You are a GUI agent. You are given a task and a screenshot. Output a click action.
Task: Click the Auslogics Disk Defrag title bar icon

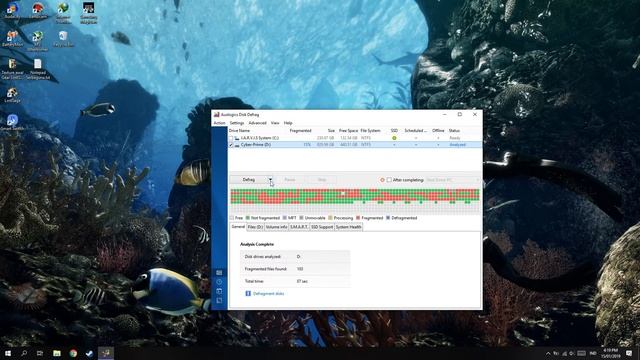217,115
